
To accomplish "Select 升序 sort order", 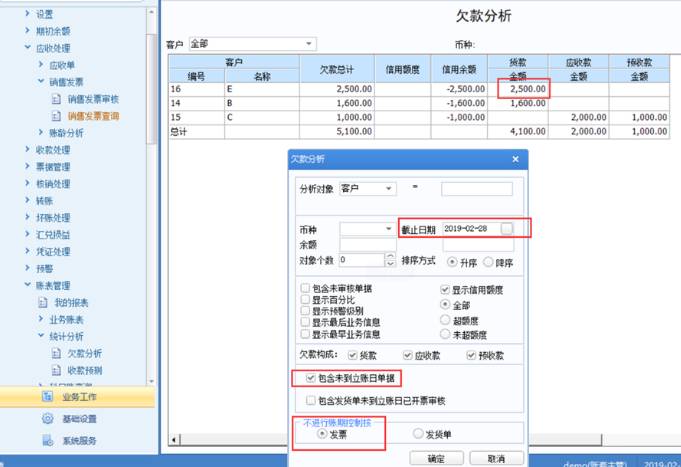I will click(452, 262).
